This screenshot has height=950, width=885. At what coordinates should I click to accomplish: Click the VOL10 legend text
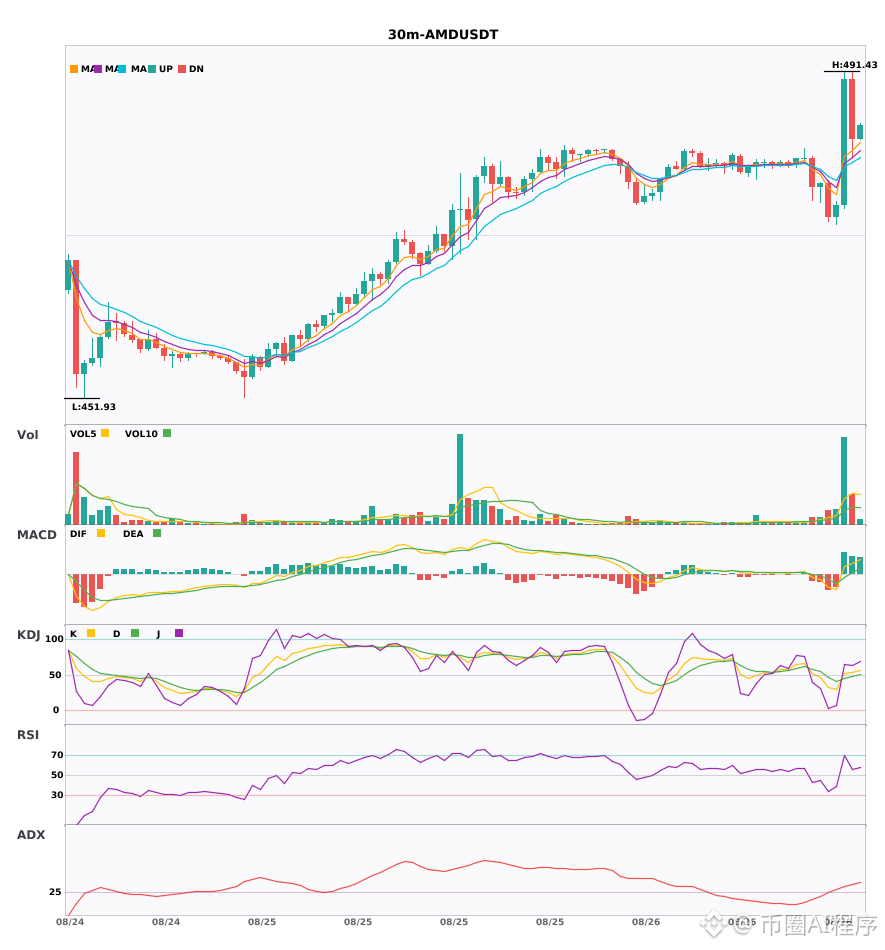click(x=141, y=434)
